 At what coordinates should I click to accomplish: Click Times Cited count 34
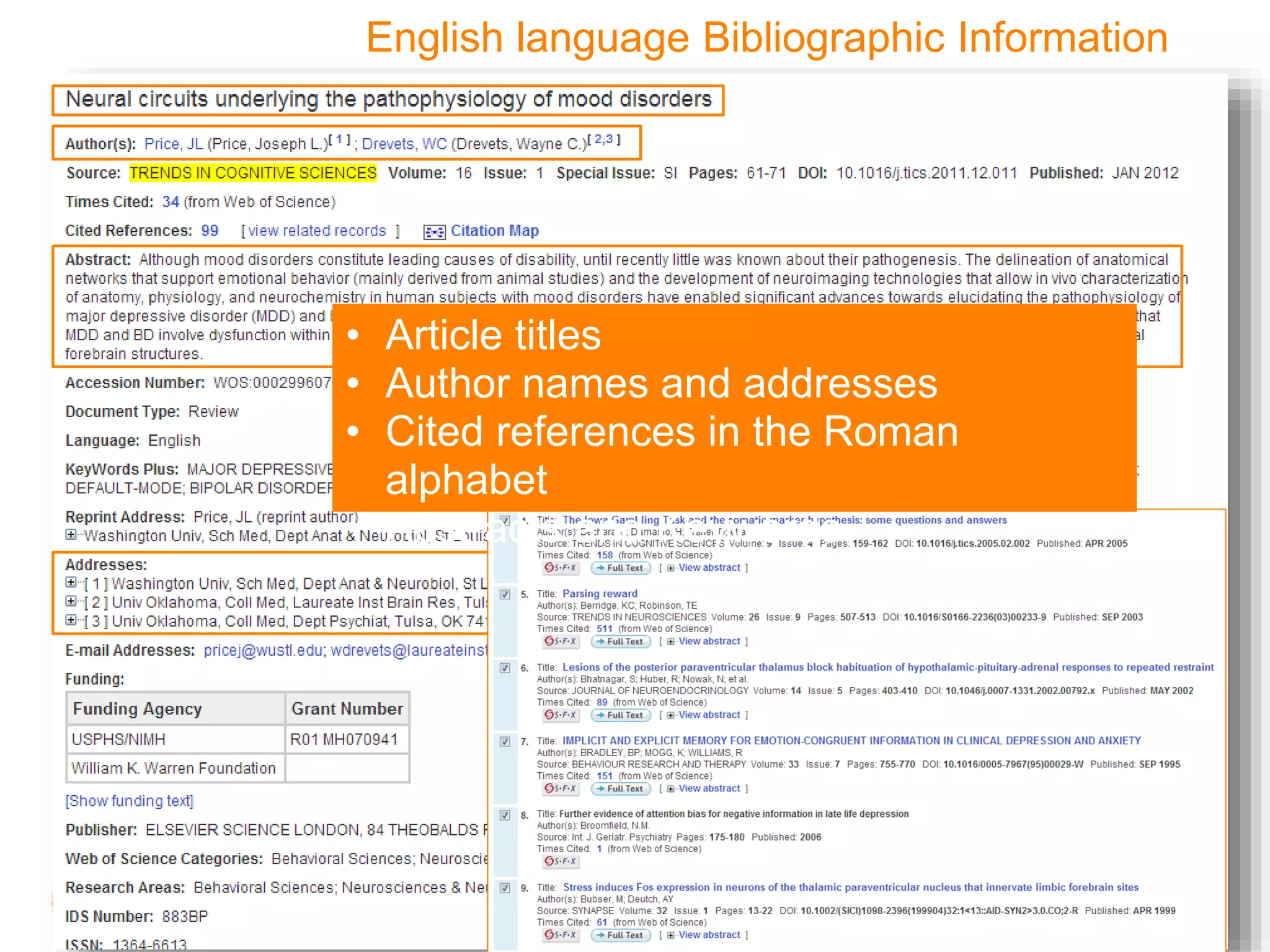pos(171,202)
